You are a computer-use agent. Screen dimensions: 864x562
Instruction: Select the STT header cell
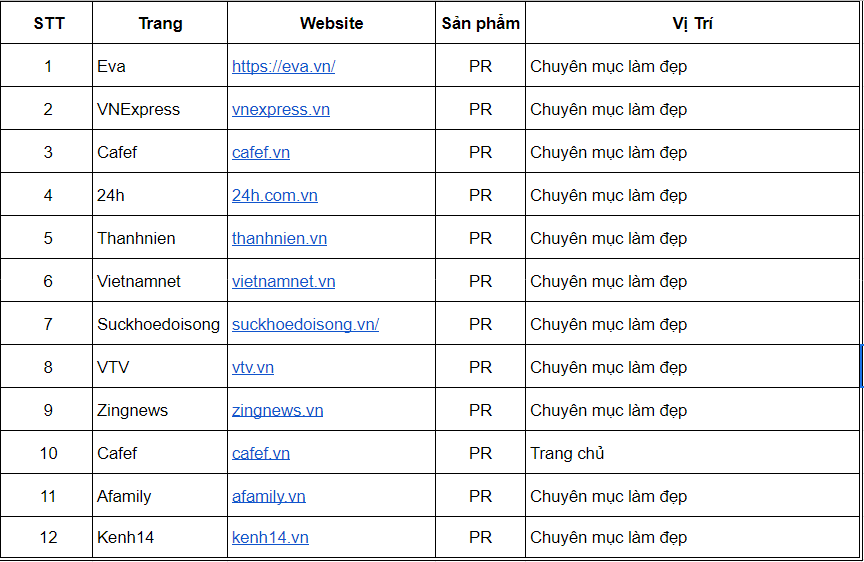click(47, 23)
